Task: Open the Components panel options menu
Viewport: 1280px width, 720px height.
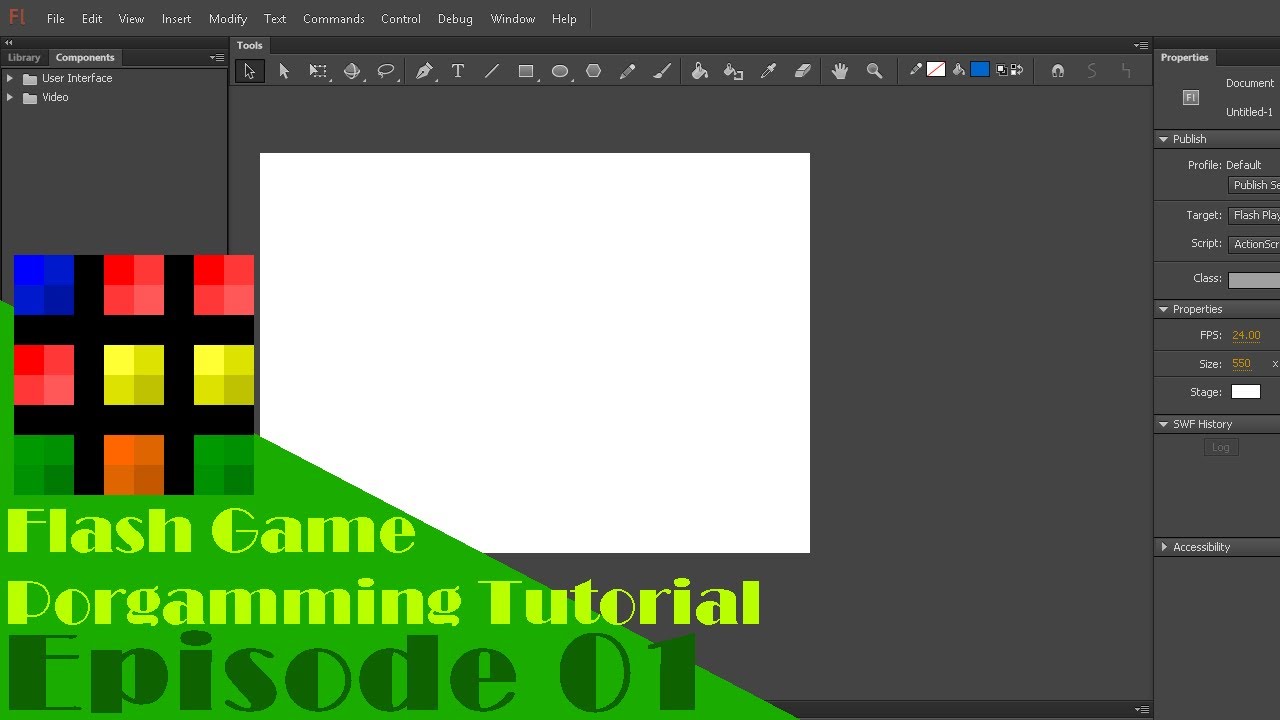Action: [x=216, y=57]
